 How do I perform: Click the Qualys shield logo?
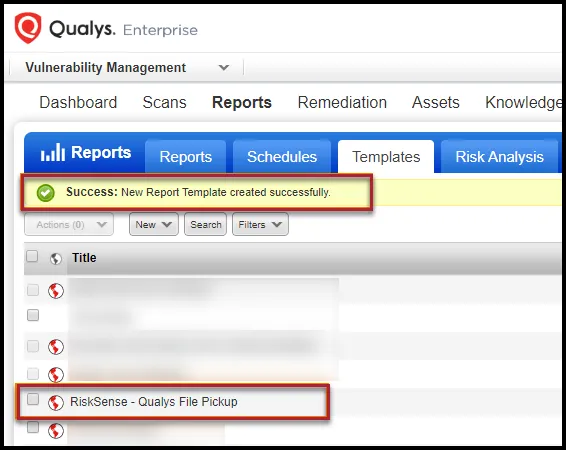point(27,28)
